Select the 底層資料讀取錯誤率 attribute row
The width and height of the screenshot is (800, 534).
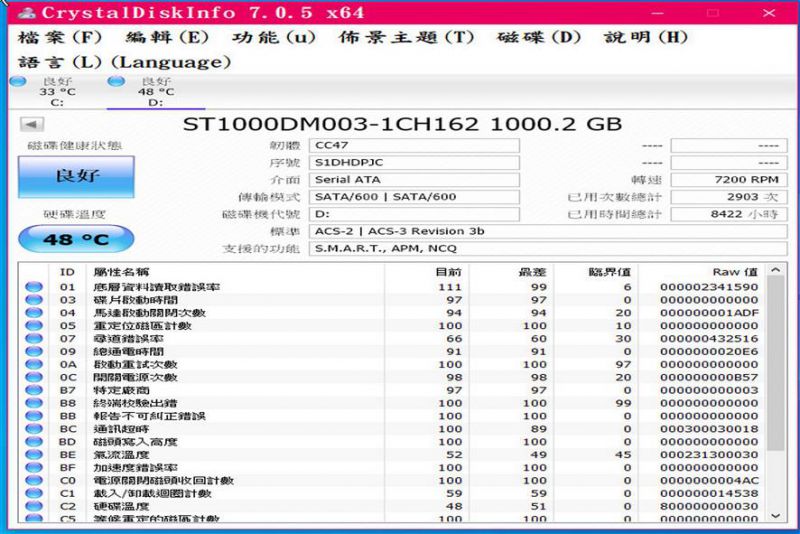pyautogui.click(x=392, y=287)
